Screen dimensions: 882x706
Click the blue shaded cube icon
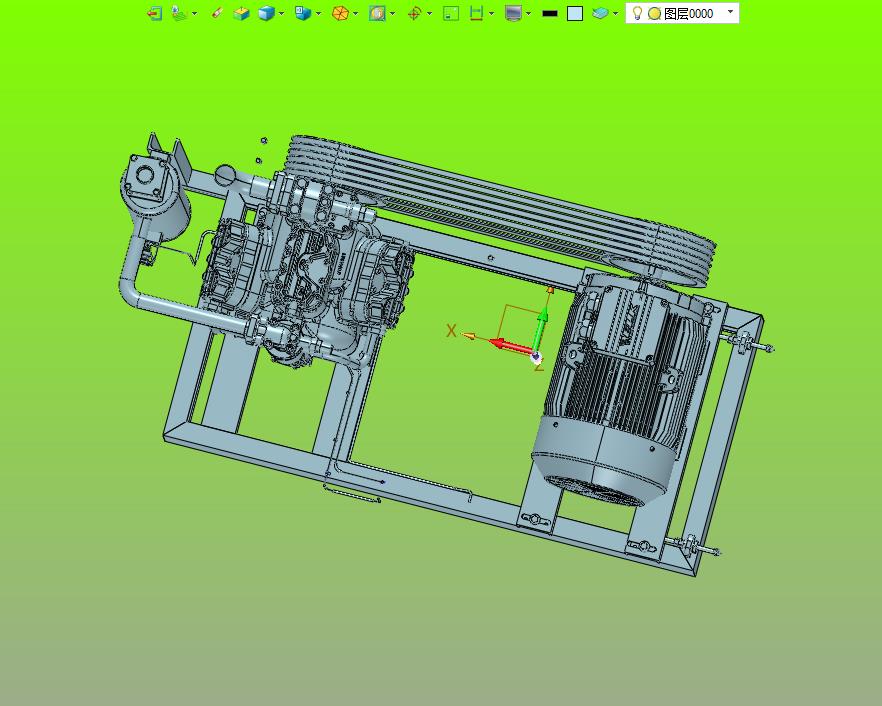pyautogui.click(x=266, y=13)
